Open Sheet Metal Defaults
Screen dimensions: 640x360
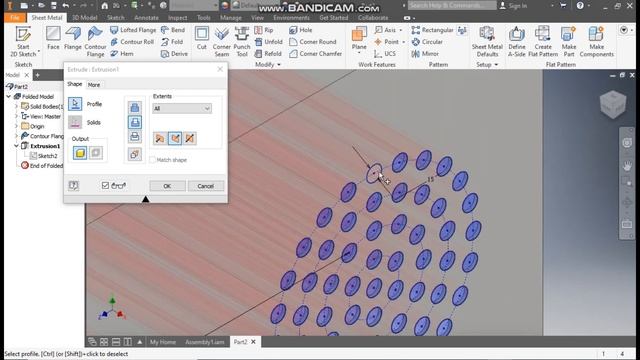click(487, 42)
